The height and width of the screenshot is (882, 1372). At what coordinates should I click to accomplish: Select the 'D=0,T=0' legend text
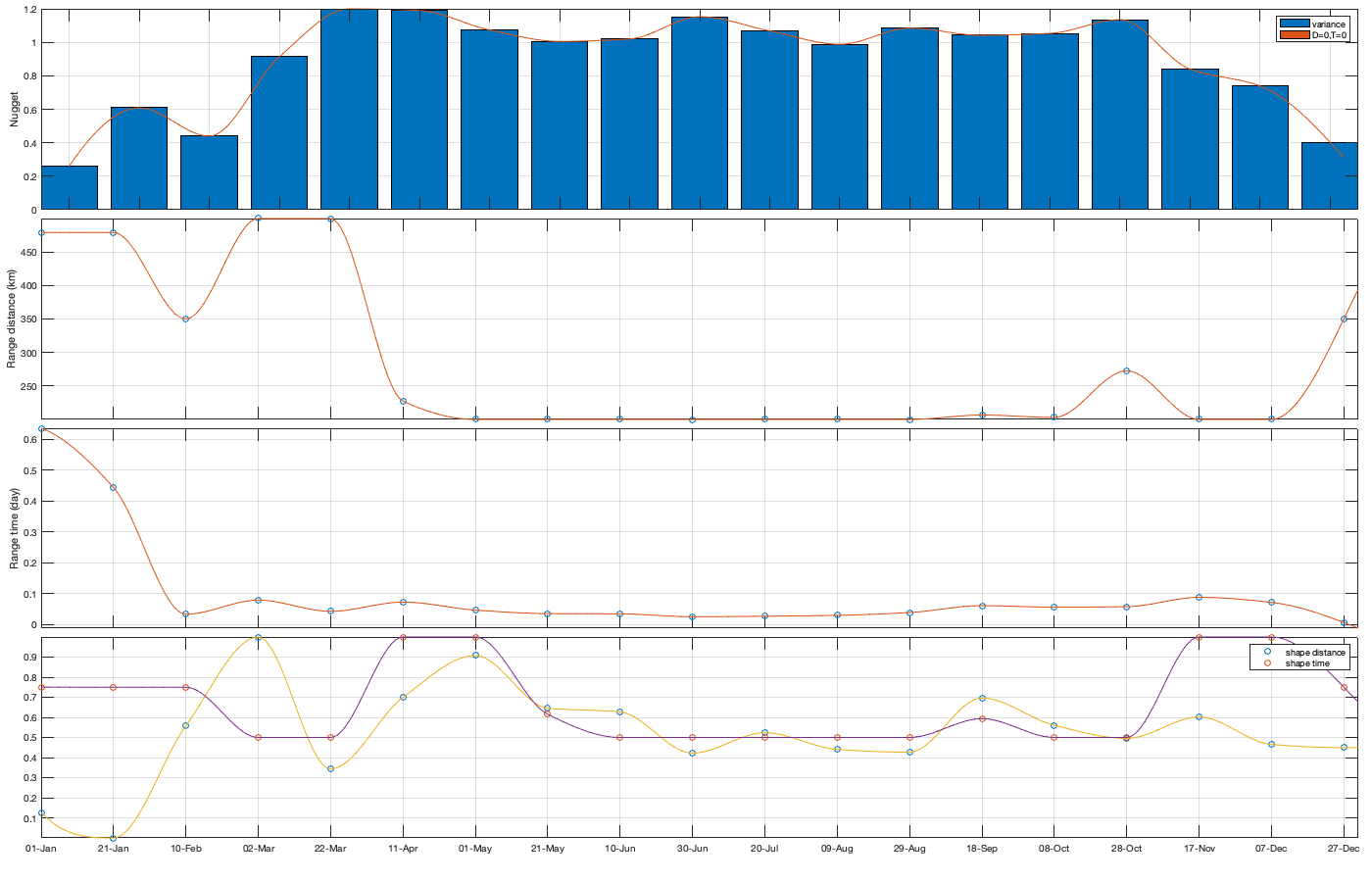pos(1329,35)
